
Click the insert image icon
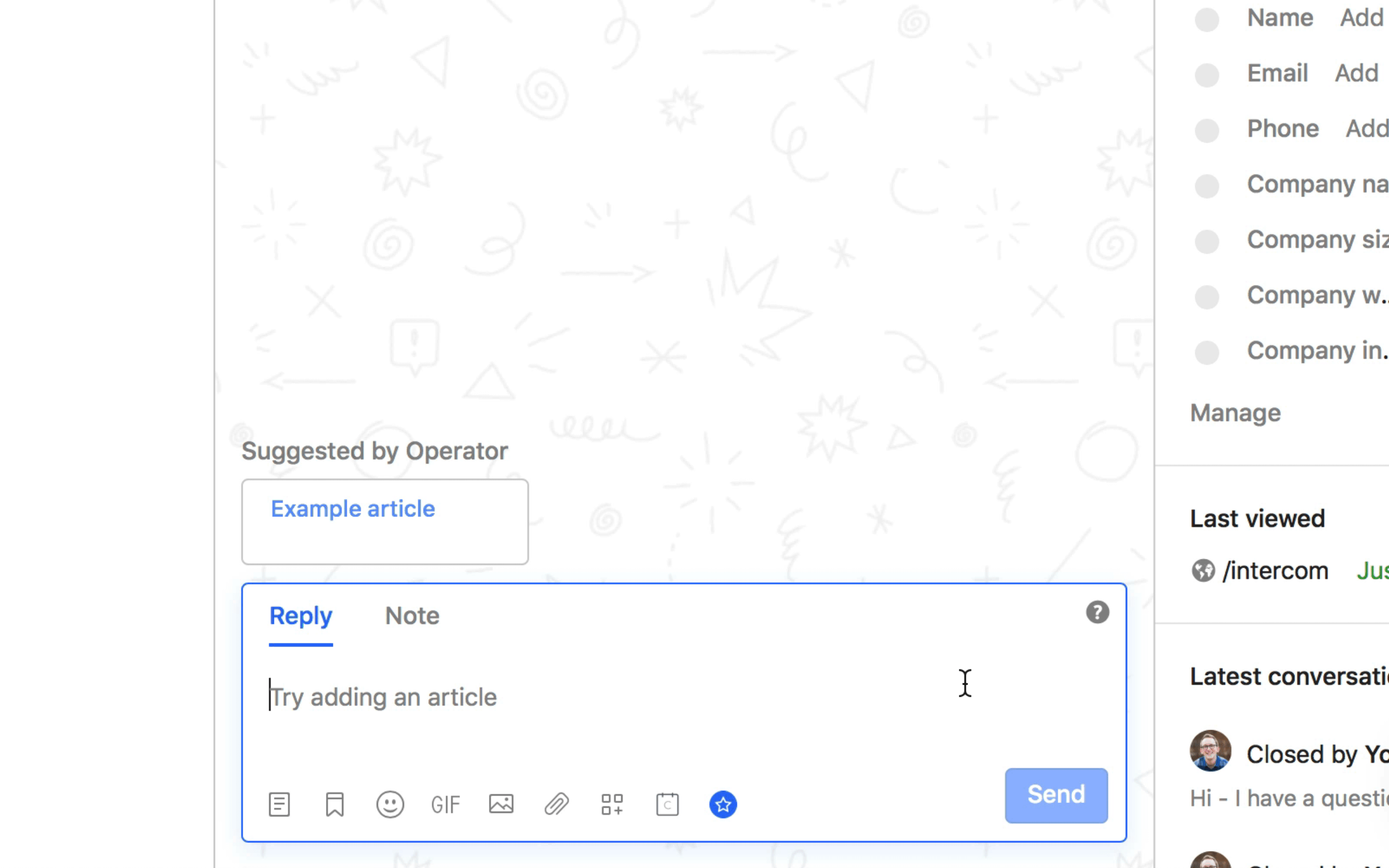501,804
